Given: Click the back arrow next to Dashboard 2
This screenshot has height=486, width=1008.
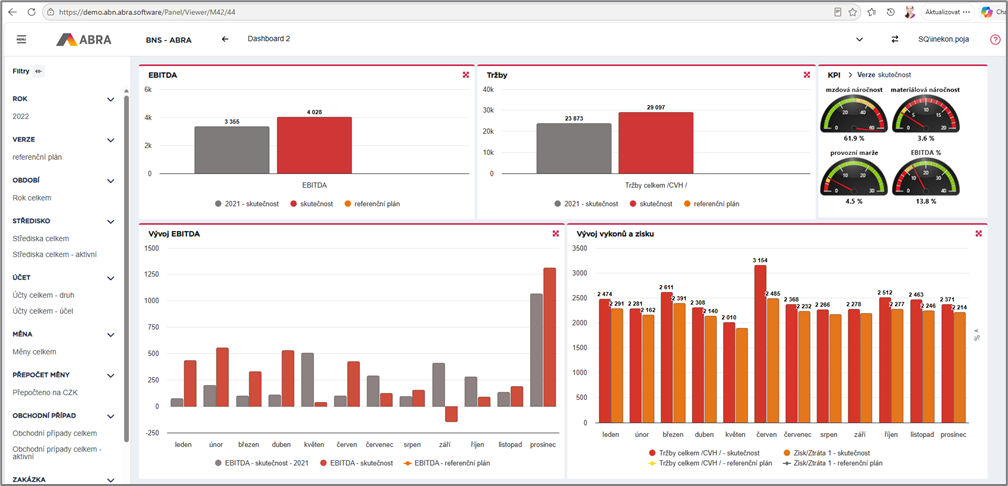Looking at the screenshot, I should pyautogui.click(x=225, y=39).
